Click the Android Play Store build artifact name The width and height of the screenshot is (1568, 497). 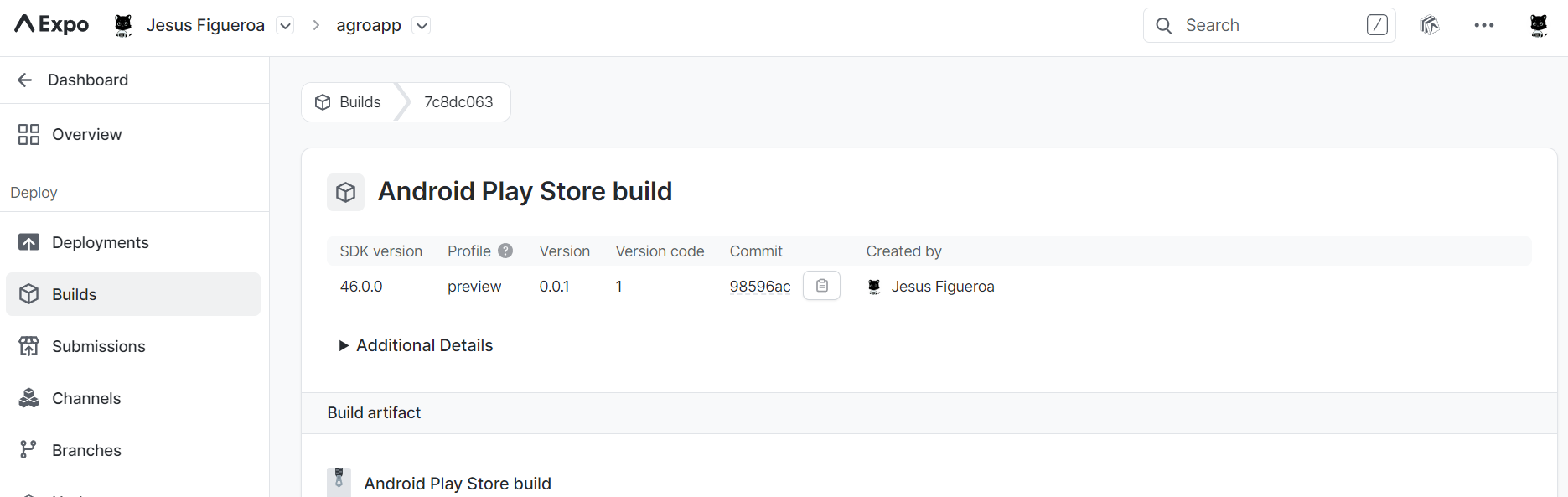458,484
